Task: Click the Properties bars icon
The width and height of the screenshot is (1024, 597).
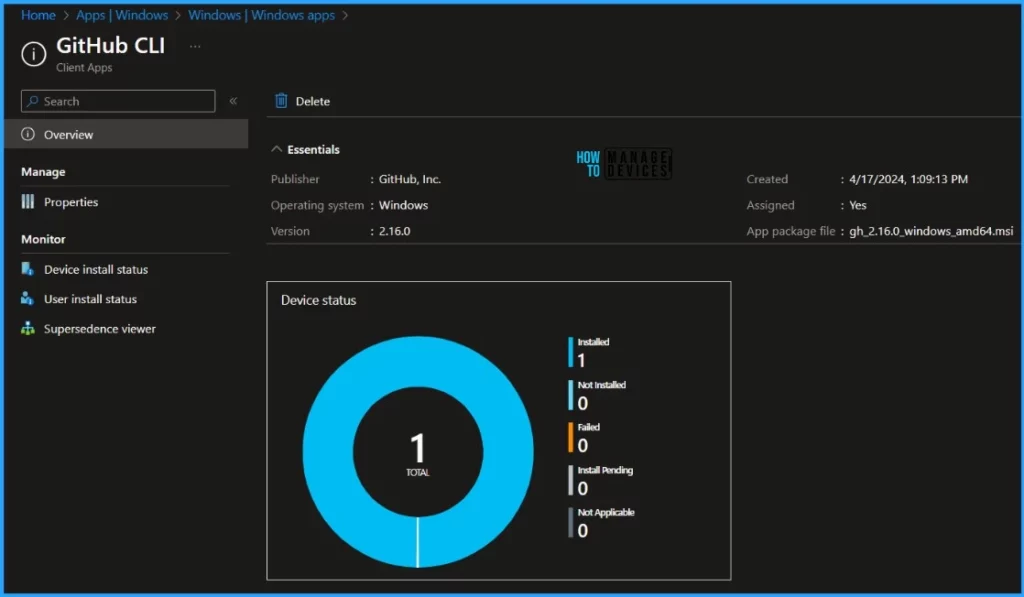Action: pos(28,202)
